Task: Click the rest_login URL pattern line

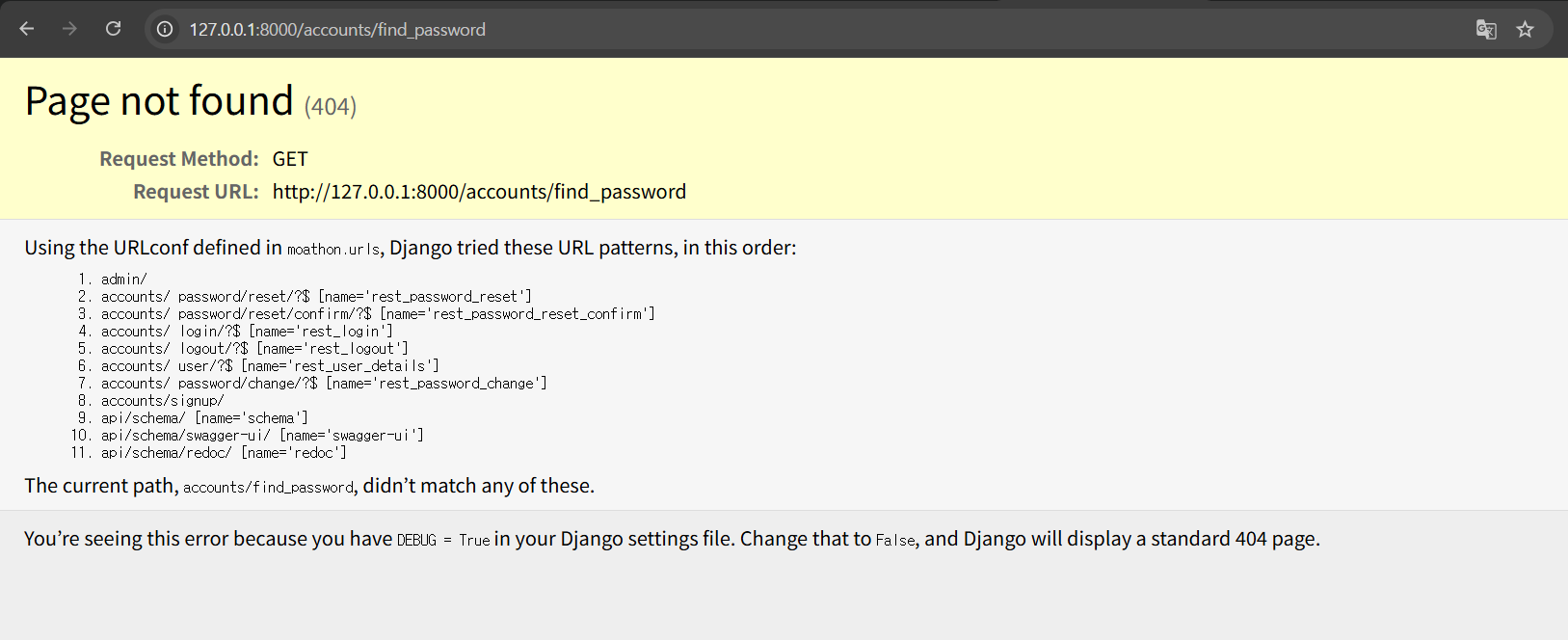Action: tap(247, 332)
